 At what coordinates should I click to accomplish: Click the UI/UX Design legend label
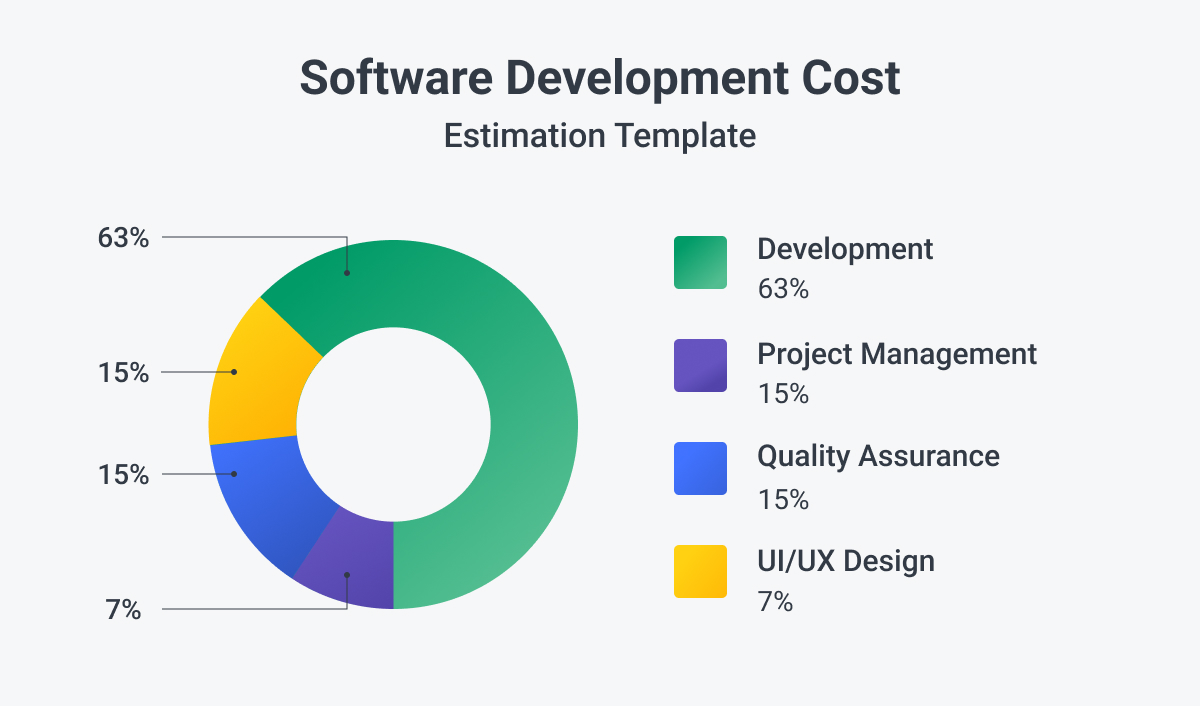(845, 561)
